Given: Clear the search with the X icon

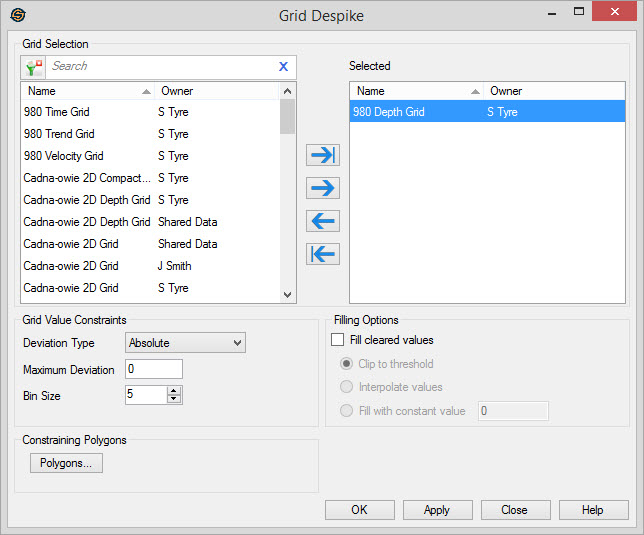Looking at the screenshot, I should point(283,67).
